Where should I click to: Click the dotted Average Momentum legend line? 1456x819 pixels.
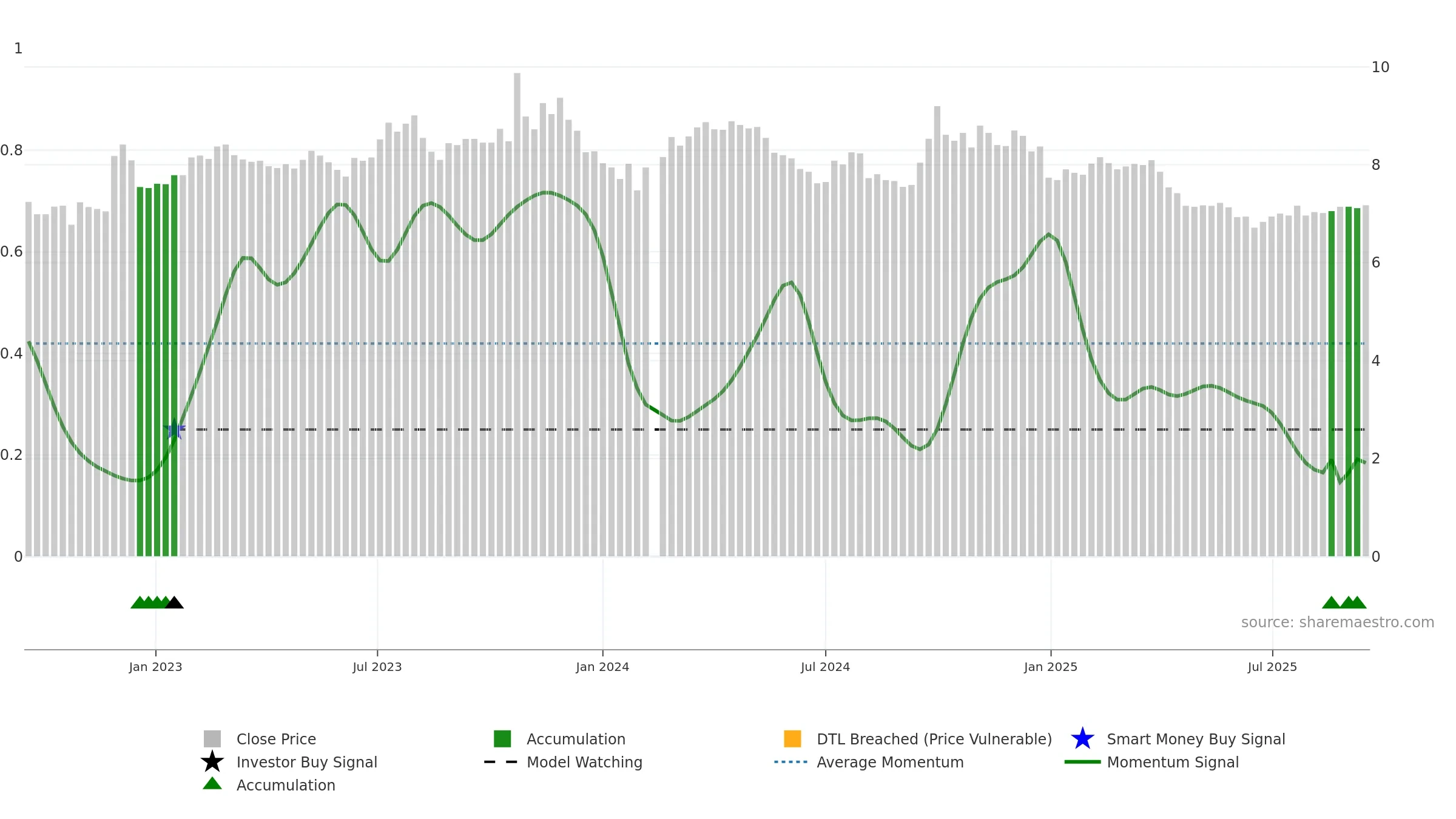[790, 762]
